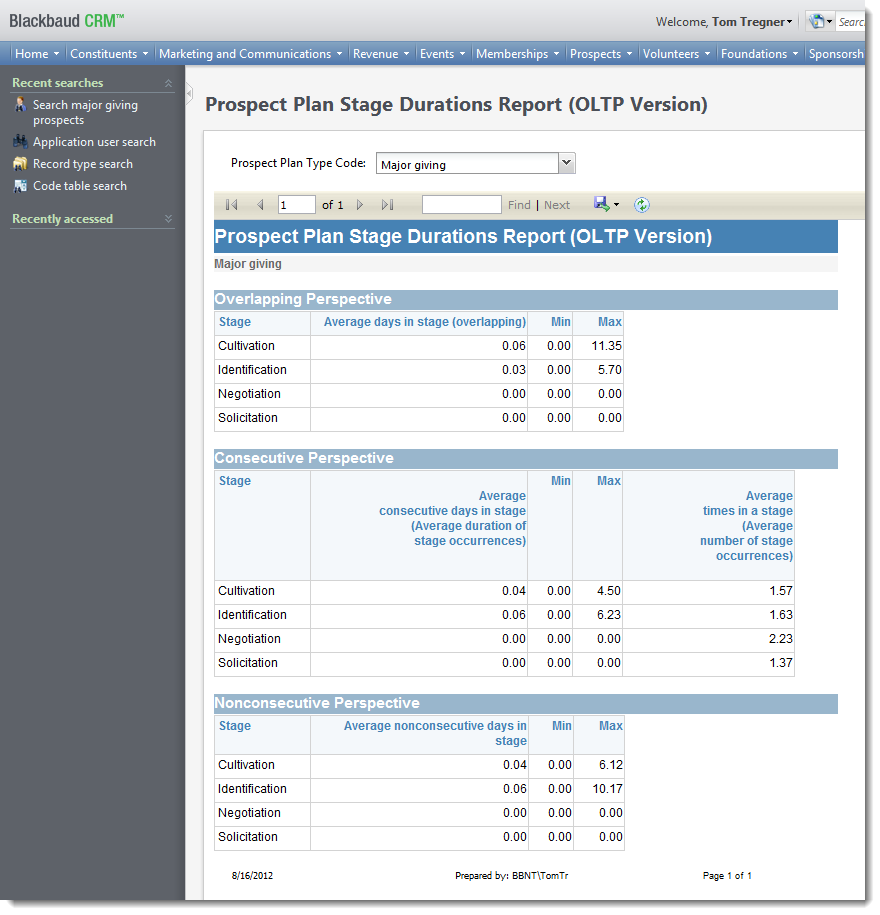The width and height of the screenshot is (880, 915).
Task: Click the Next link in report toolbar
Action: tap(557, 205)
